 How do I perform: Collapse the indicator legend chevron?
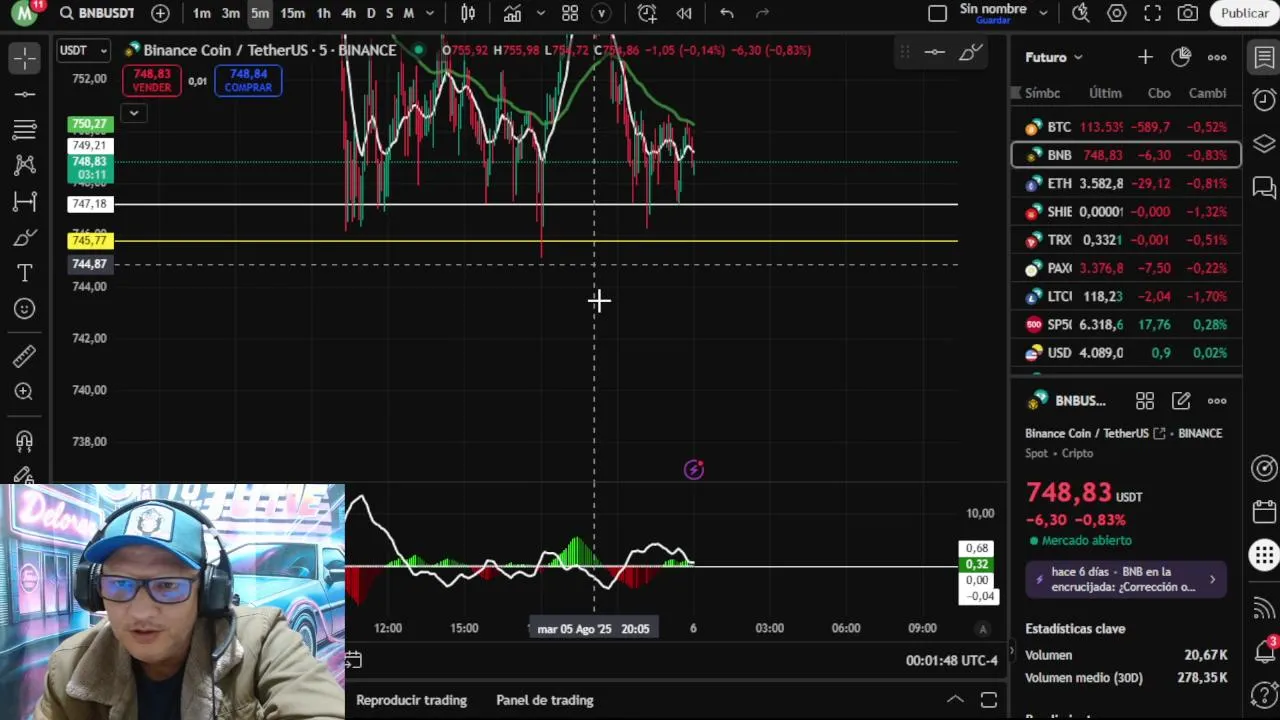pyautogui.click(x=133, y=113)
